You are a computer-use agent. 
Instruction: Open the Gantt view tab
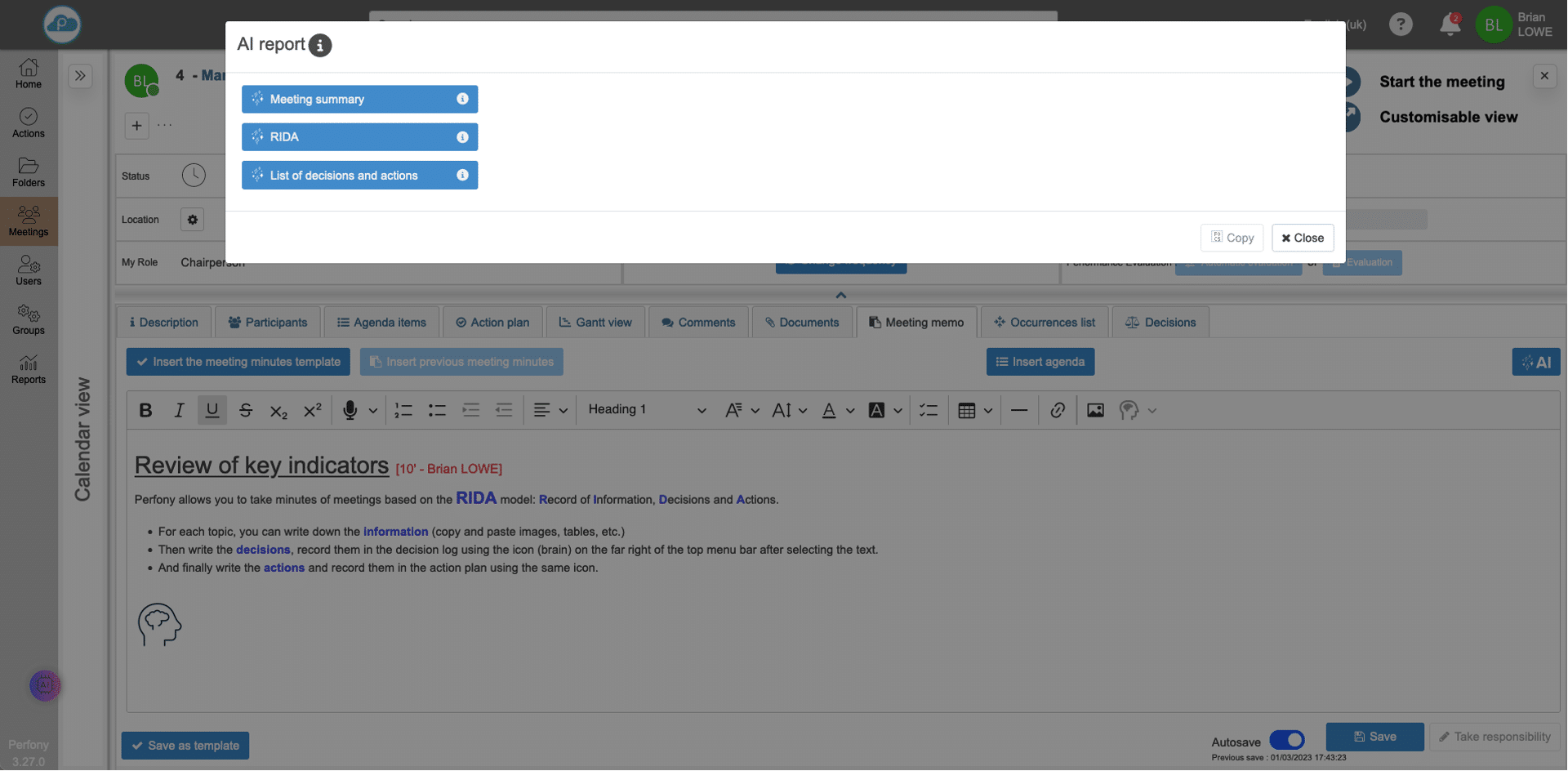pyautogui.click(x=595, y=323)
